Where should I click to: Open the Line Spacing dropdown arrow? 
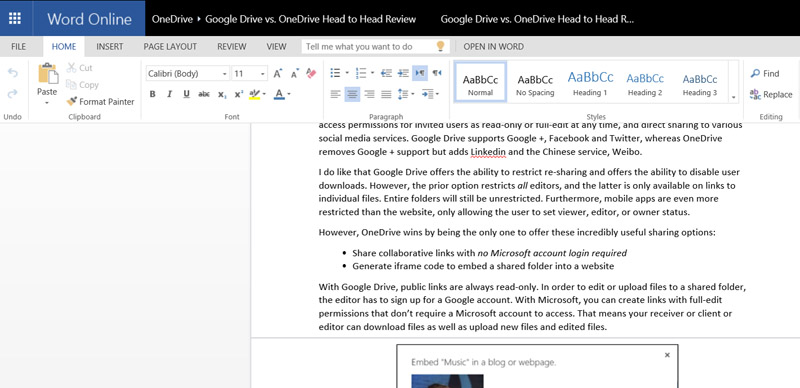413,94
